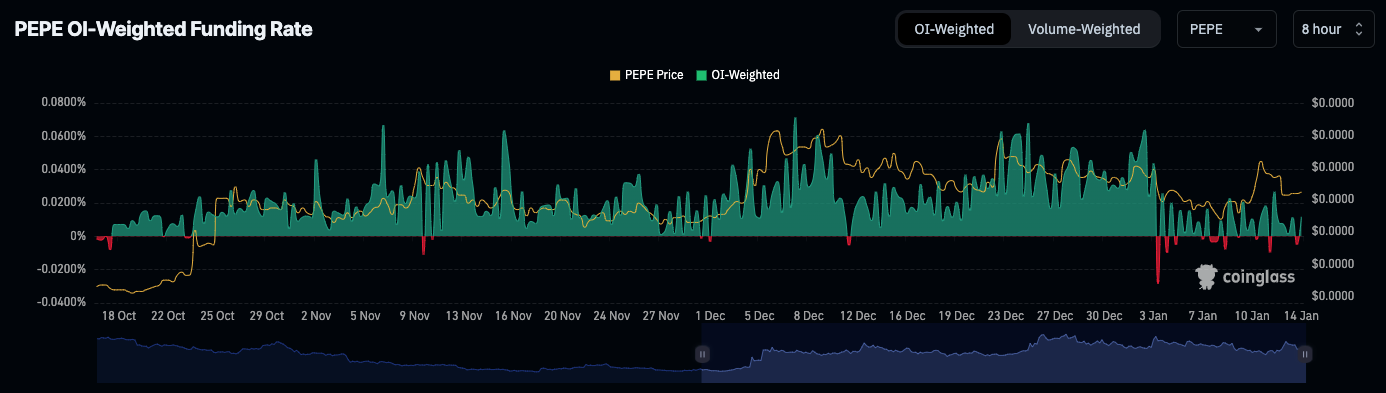Click the 5 Dec date label
The height and width of the screenshot is (393, 1386).
click(759, 316)
